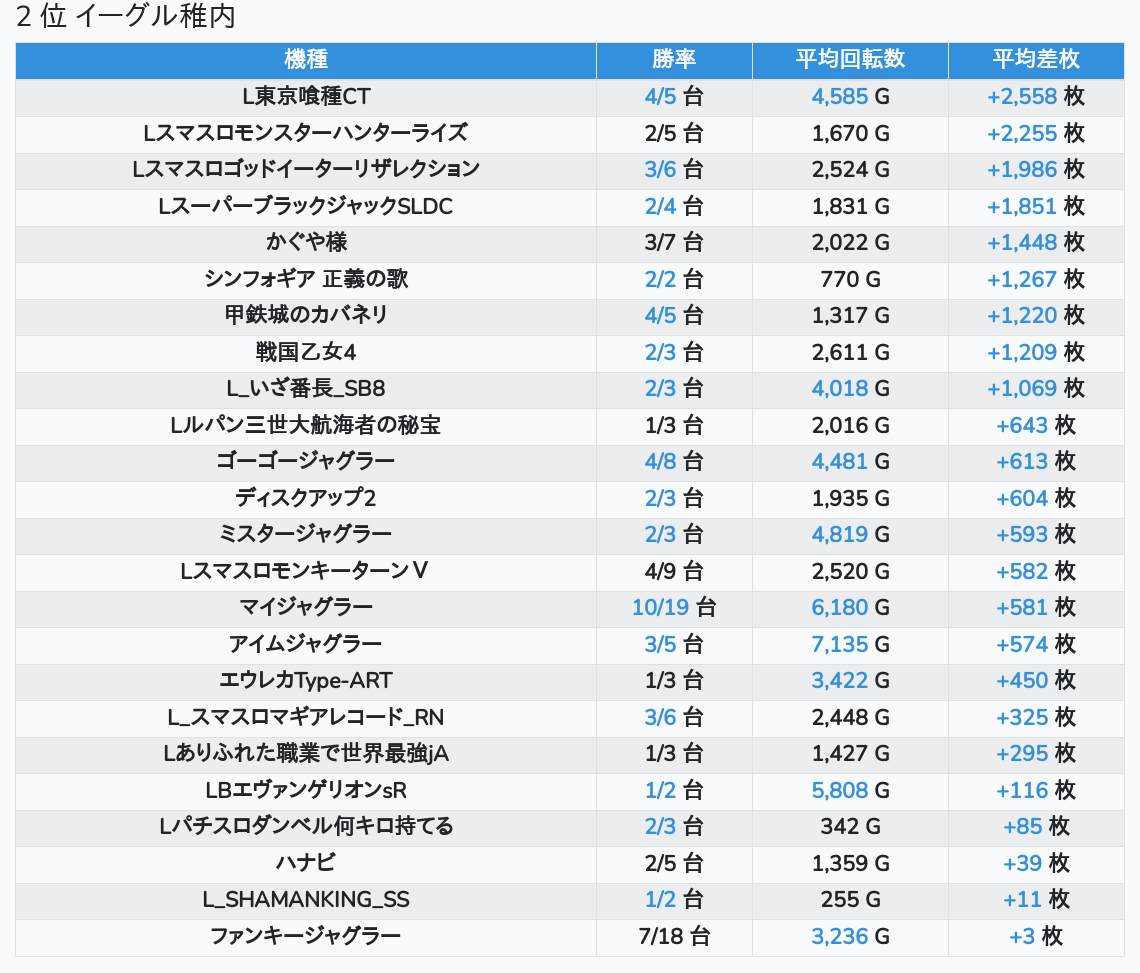Select the エウレカType-ART machine name
Viewport: 1140px width, 973px height.
[306, 681]
